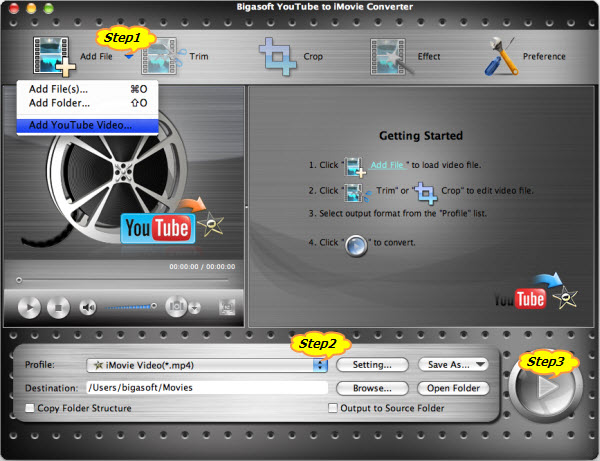Choose Add File(s)... menu entry
Image resolution: width=600 pixels, height=461 pixels.
87,89
